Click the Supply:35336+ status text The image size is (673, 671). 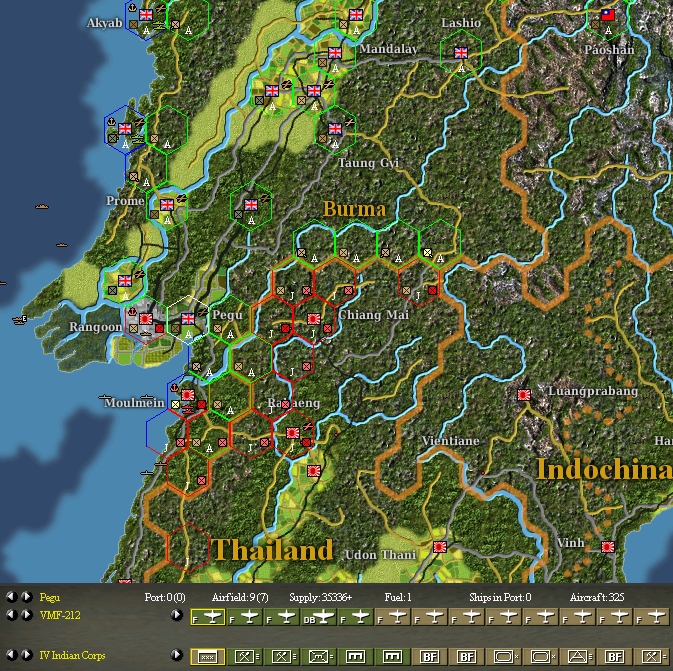[321, 597]
